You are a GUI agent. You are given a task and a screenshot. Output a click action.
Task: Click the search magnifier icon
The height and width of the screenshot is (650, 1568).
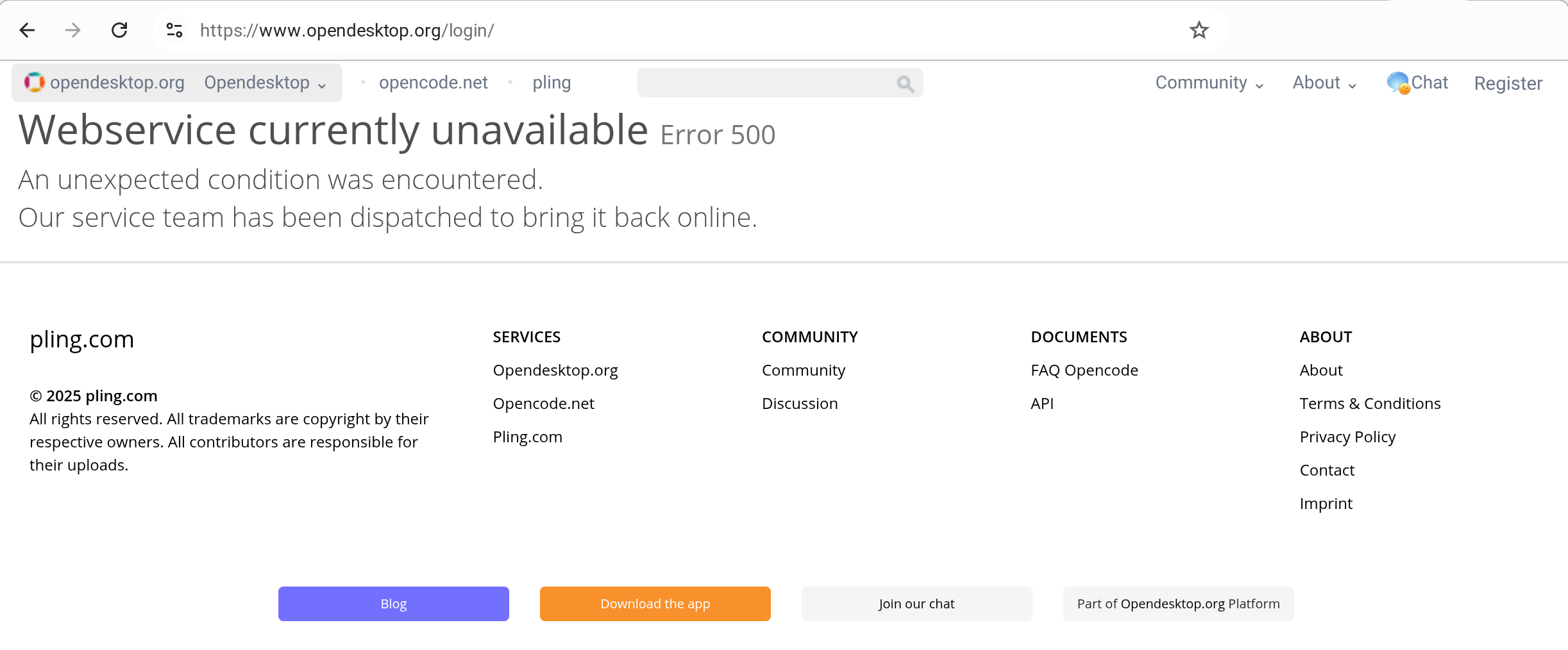pyautogui.click(x=905, y=83)
